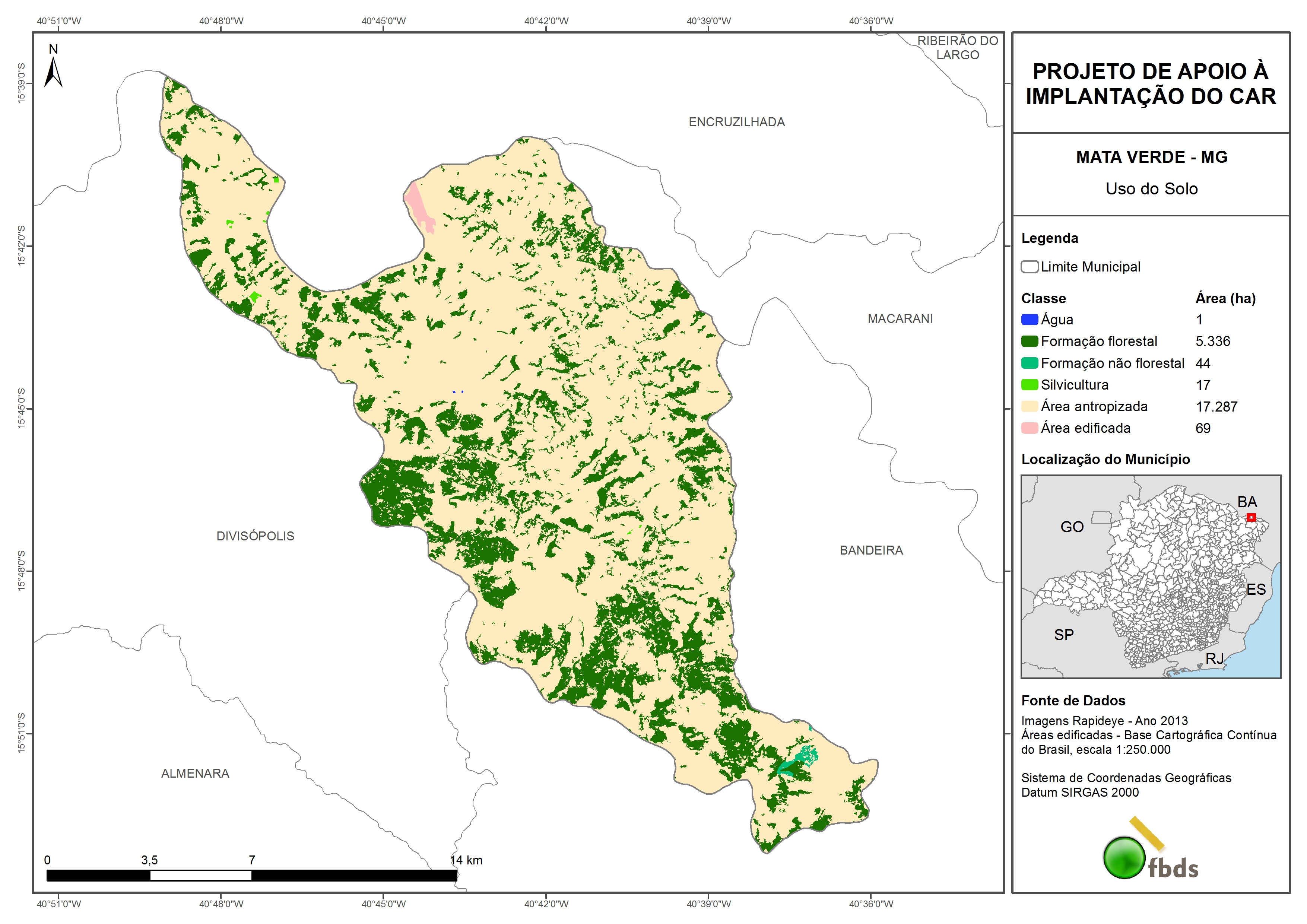The width and height of the screenshot is (1307, 924).
Task: Click the bright green Silvicultura swatch
Action: [1029, 385]
